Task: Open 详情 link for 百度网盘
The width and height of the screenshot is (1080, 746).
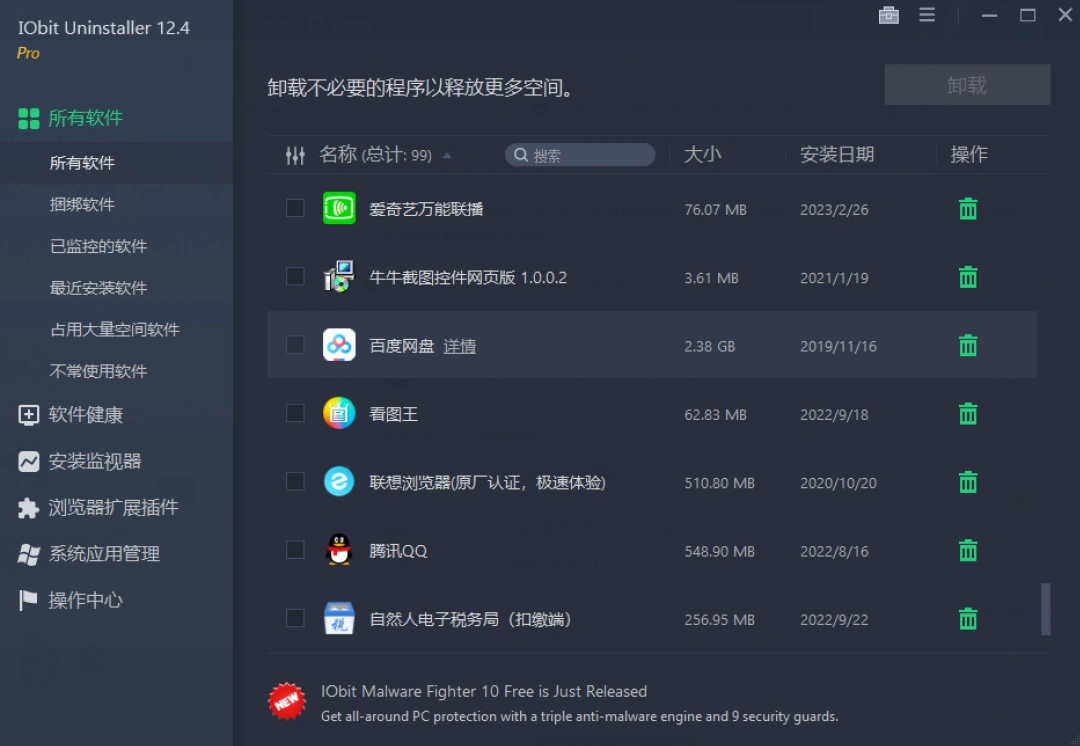Action: coord(459,346)
